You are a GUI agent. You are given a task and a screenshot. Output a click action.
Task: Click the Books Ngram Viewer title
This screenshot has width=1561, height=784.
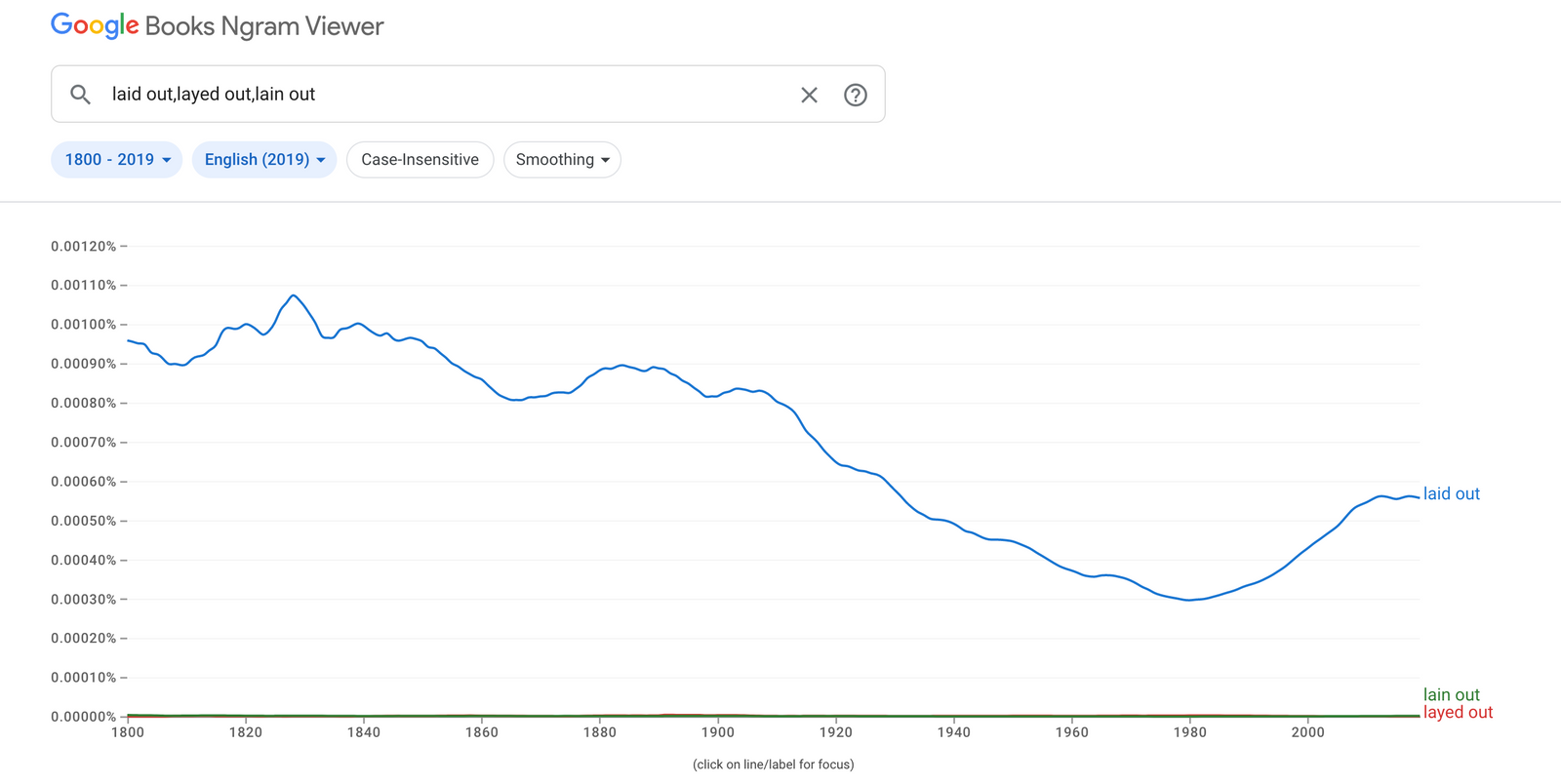264,26
